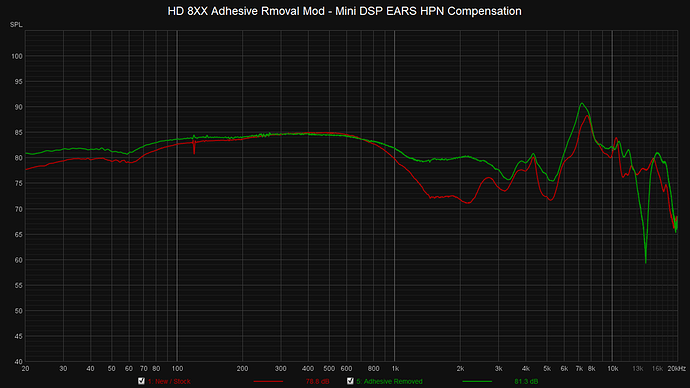Click the 100 Hz frequency axis label
The width and height of the screenshot is (690, 388).
[177, 369]
